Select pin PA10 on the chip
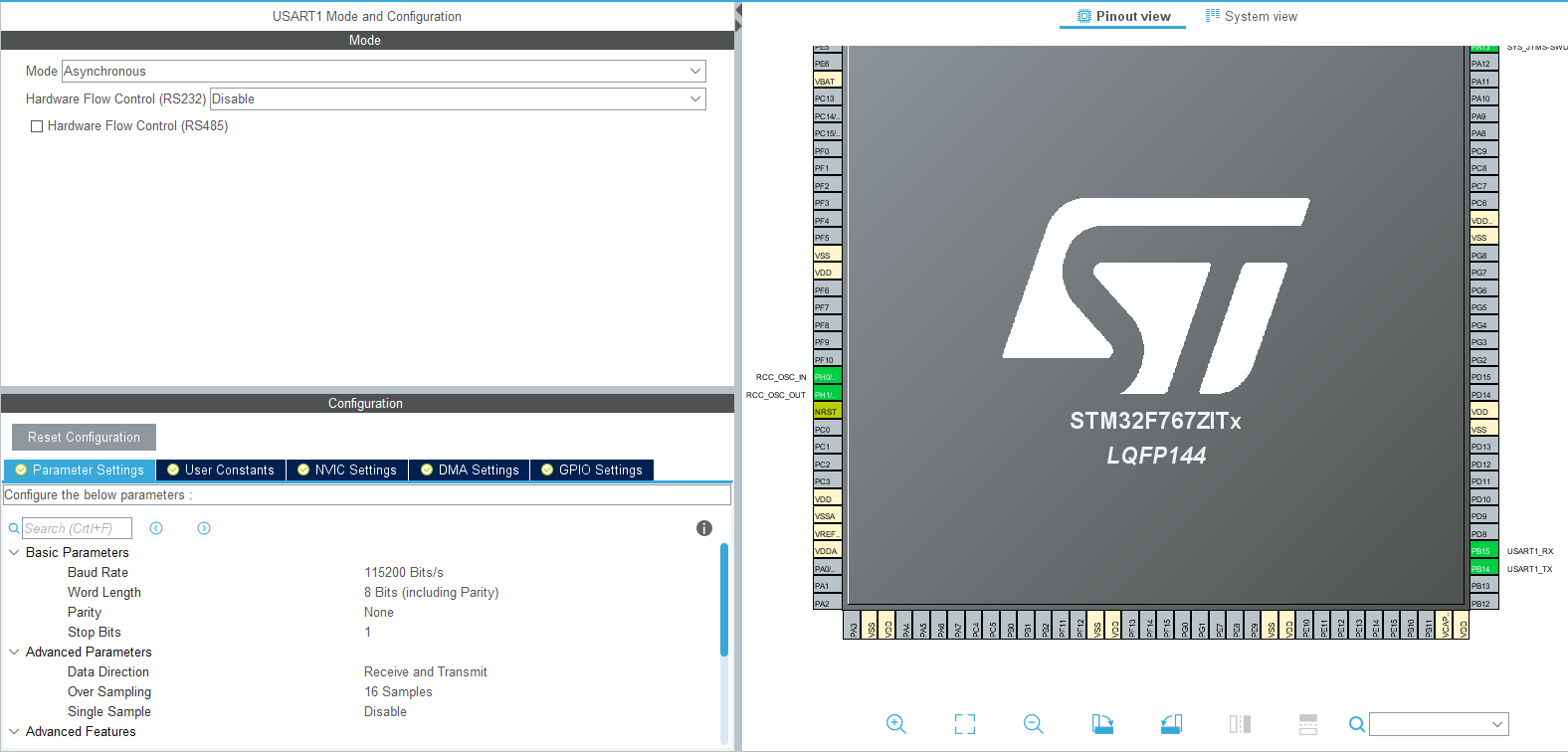The image size is (1568, 752). (1483, 97)
